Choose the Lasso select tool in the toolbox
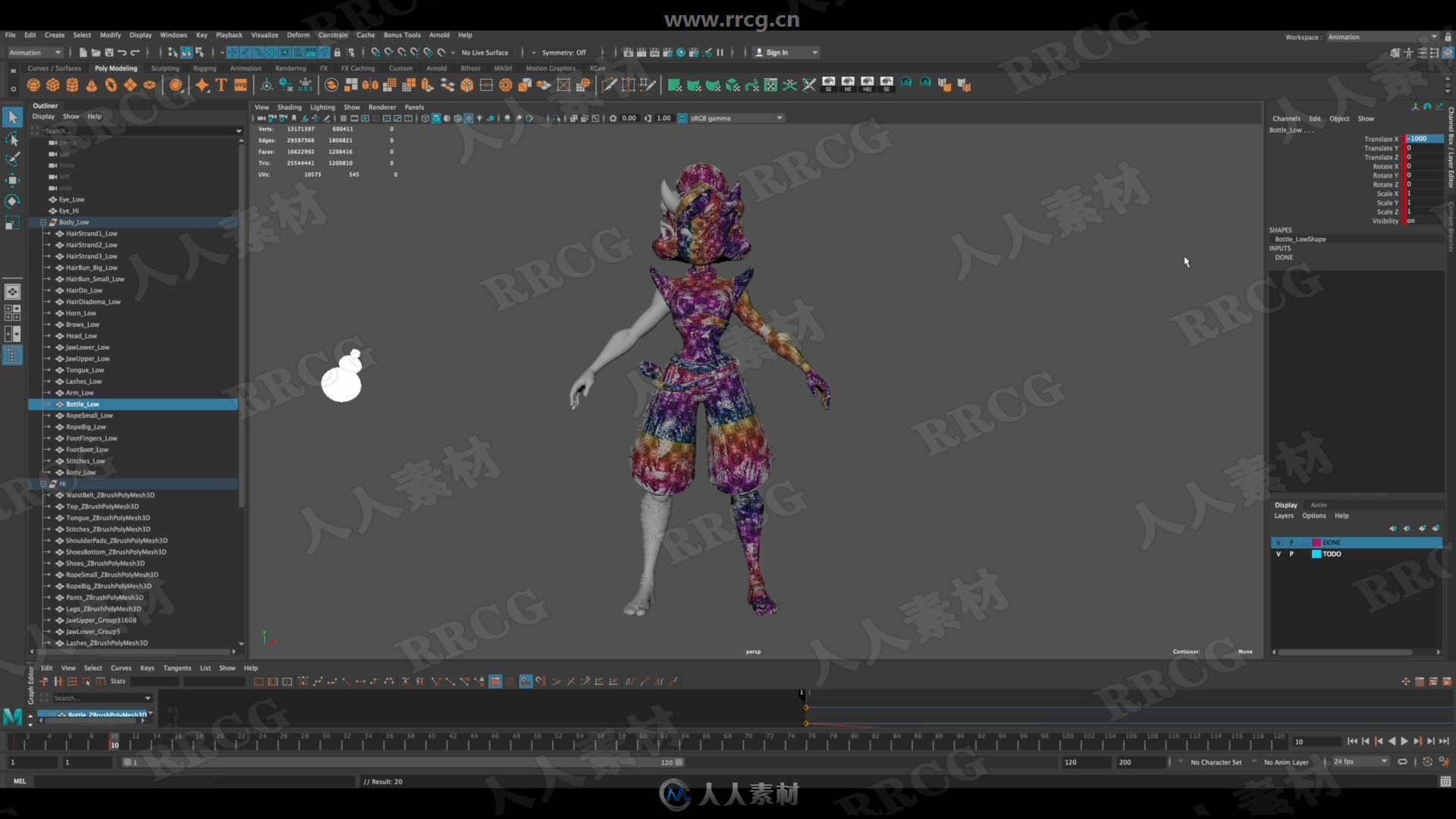This screenshot has height=819, width=1456. pyautogui.click(x=12, y=139)
